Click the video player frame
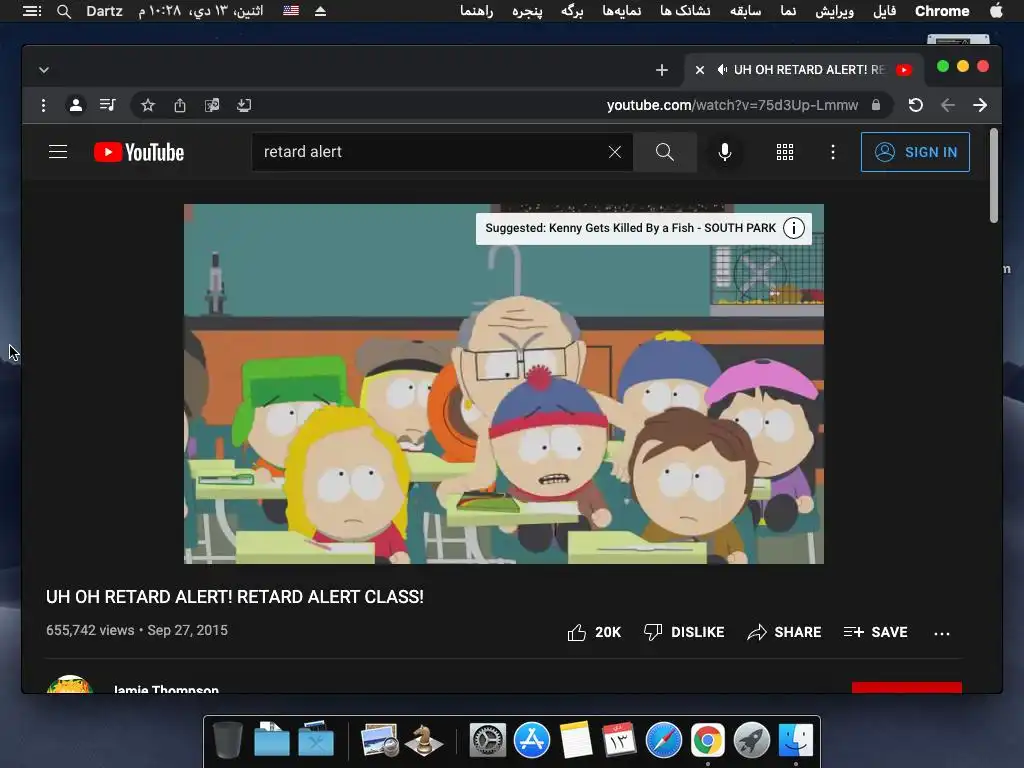The image size is (1024, 768). pos(504,384)
